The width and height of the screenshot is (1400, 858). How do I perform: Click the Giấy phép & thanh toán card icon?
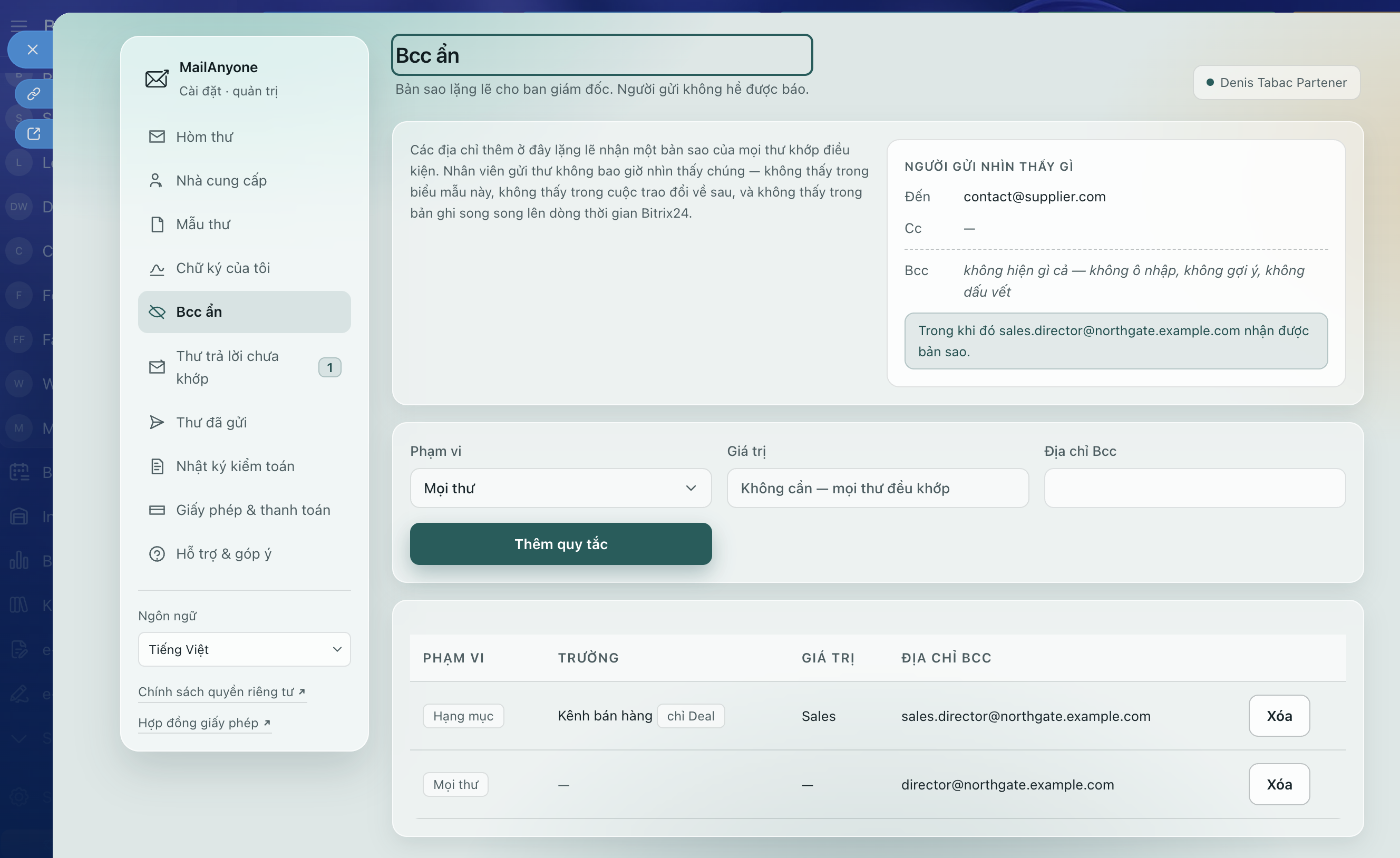pyautogui.click(x=157, y=510)
